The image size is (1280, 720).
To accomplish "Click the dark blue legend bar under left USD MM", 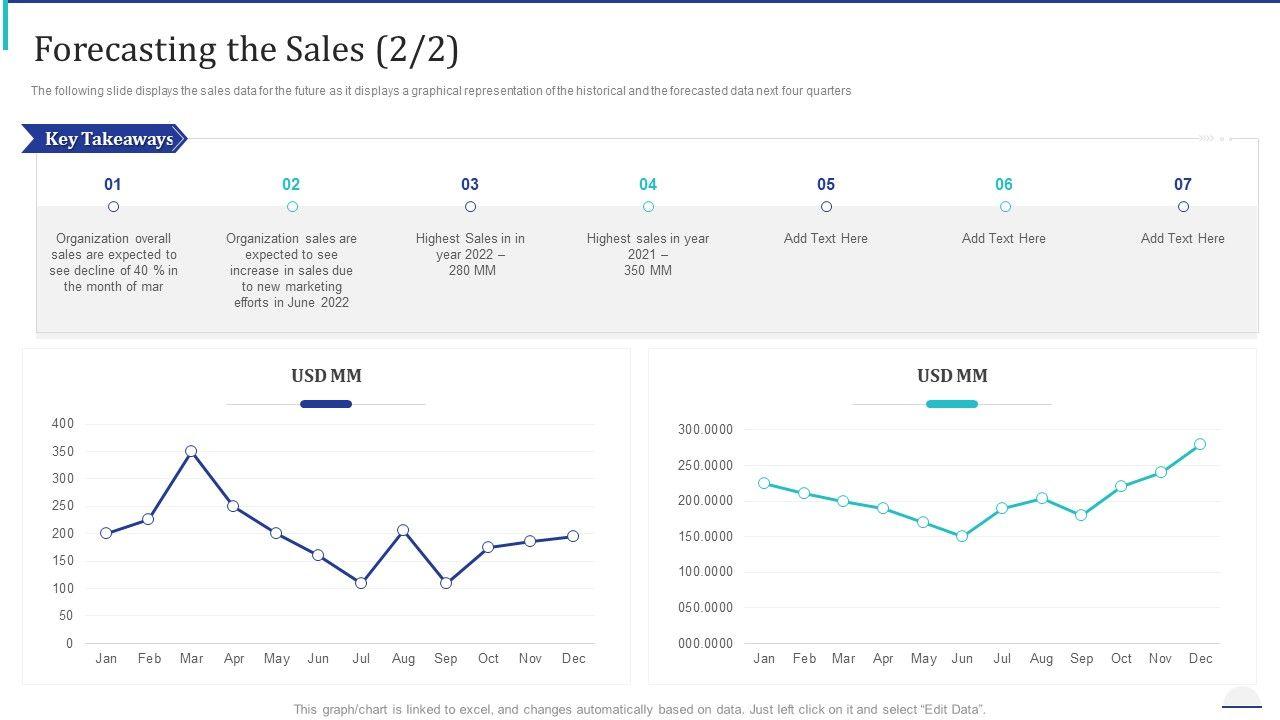I will point(326,404).
